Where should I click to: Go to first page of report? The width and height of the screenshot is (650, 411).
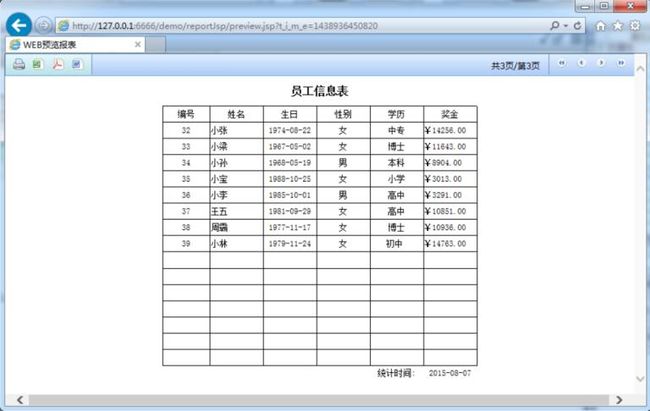[x=562, y=63]
